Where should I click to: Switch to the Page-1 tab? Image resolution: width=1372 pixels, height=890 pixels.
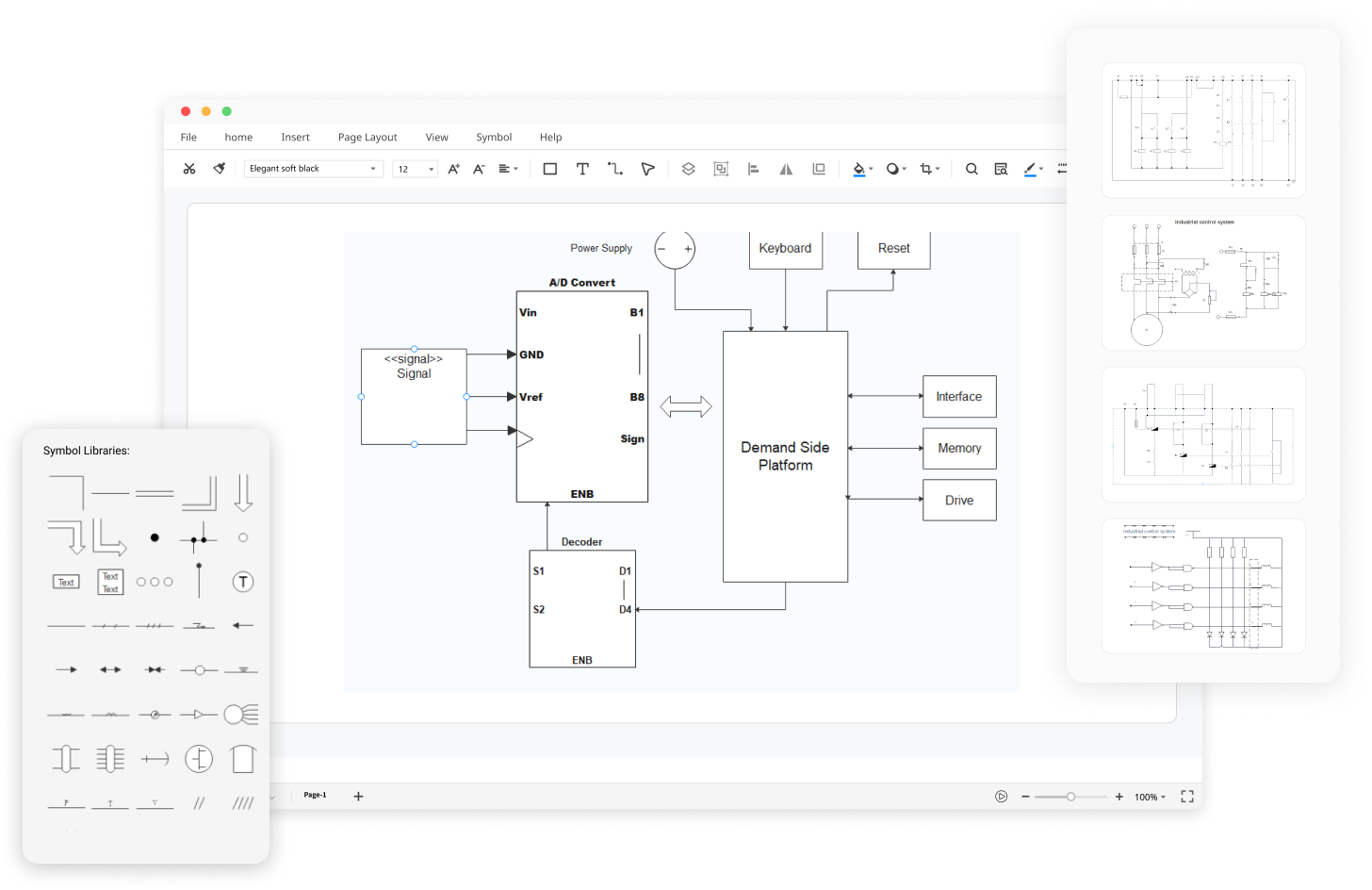315,795
